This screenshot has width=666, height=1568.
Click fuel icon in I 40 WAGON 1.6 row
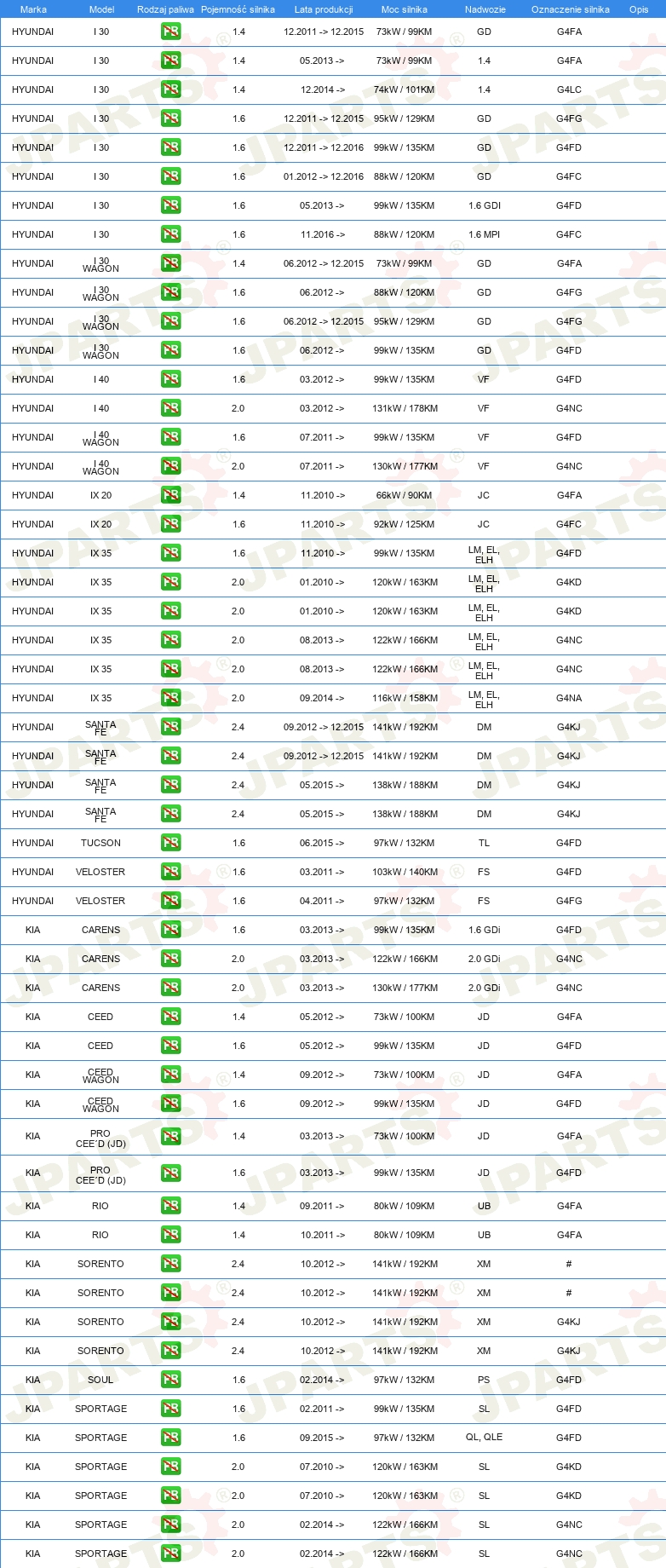(x=170, y=437)
